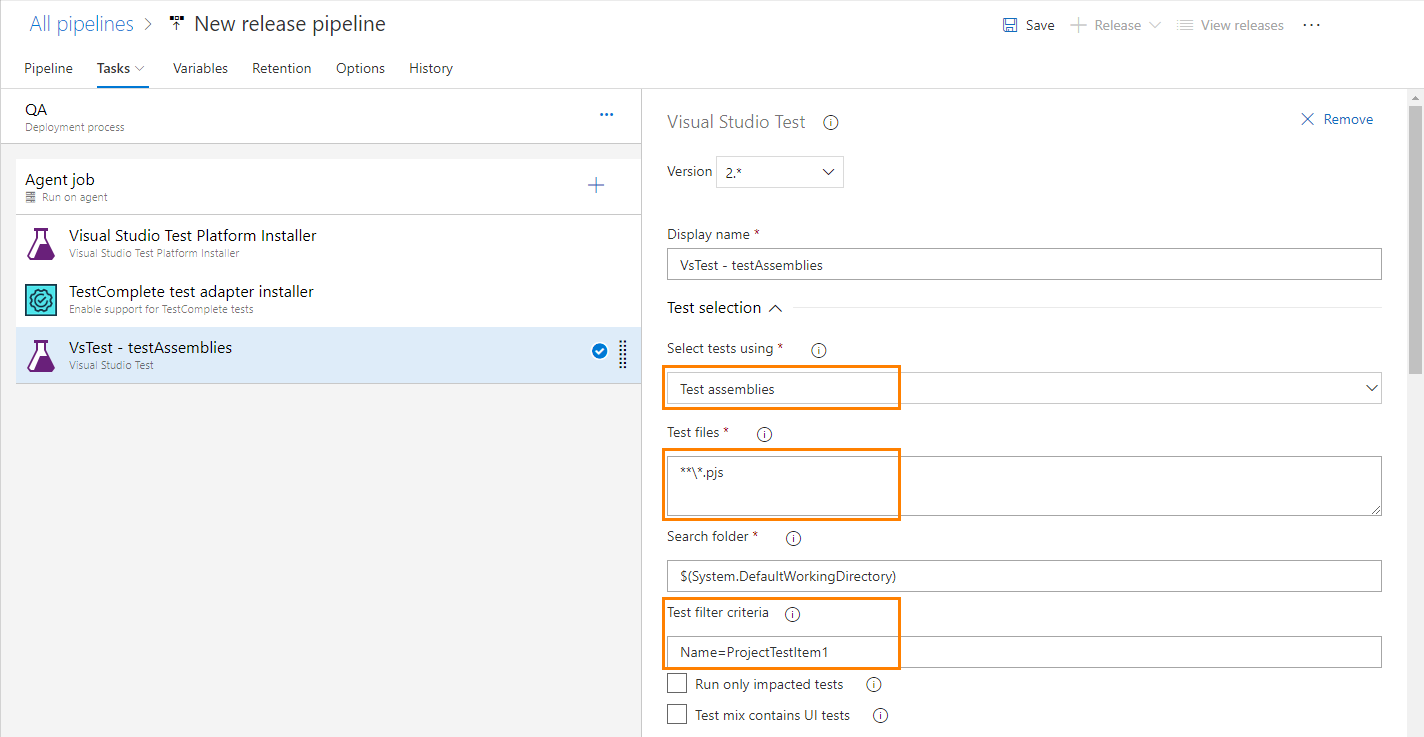Switch to the Variables tab

pos(200,68)
